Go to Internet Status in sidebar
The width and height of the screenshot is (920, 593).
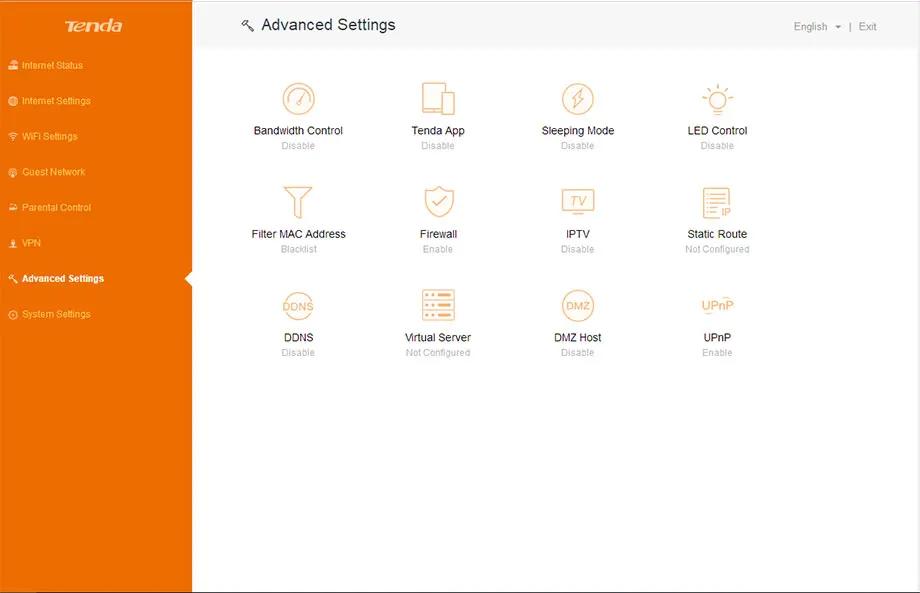coord(45,65)
